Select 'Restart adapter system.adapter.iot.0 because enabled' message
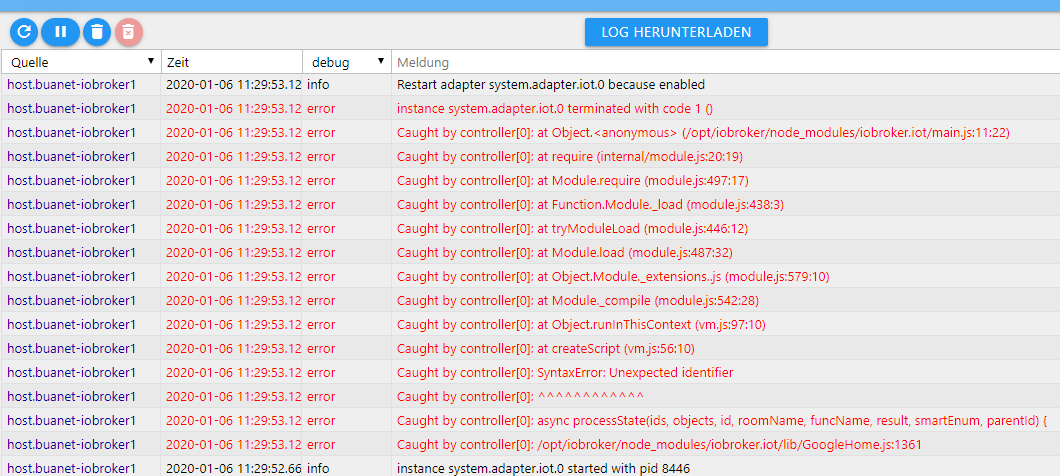The image size is (1060, 476). click(551, 85)
